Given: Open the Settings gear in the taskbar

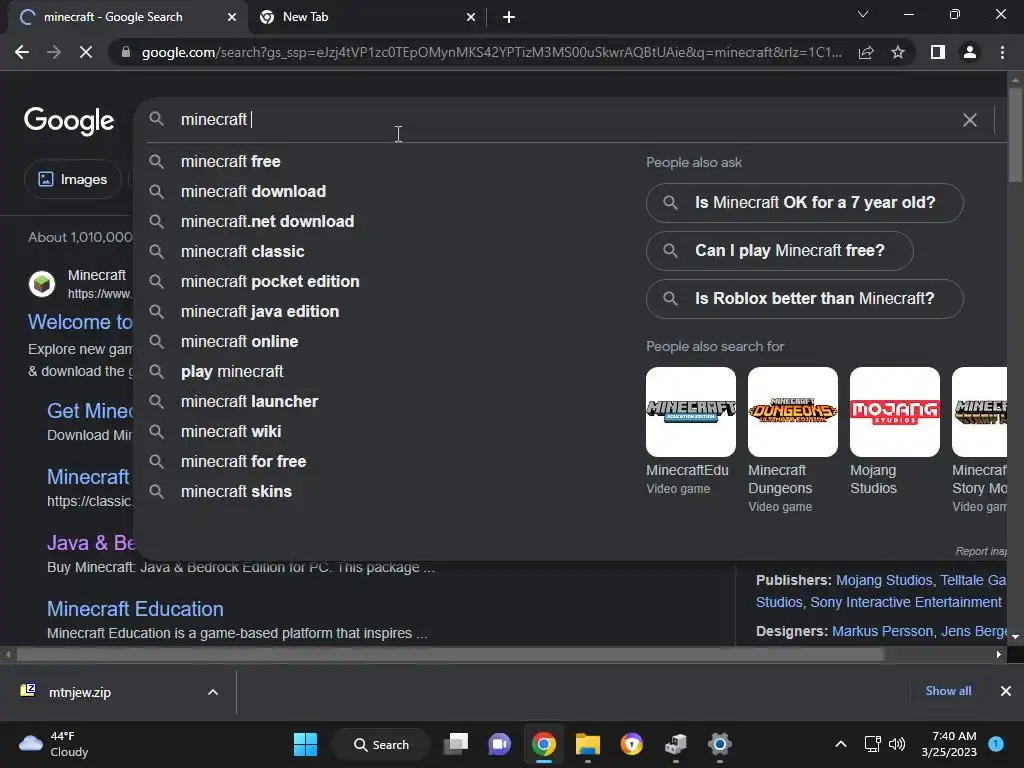Looking at the screenshot, I should 720,744.
